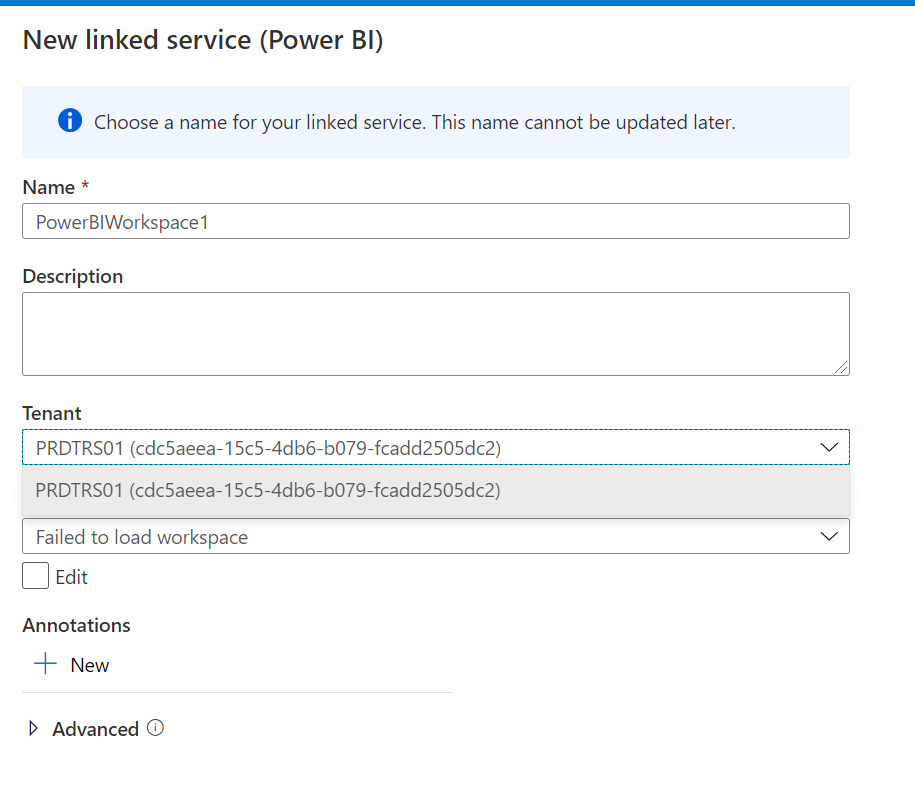Click the info icon in the blue notice banner

(68, 122)
